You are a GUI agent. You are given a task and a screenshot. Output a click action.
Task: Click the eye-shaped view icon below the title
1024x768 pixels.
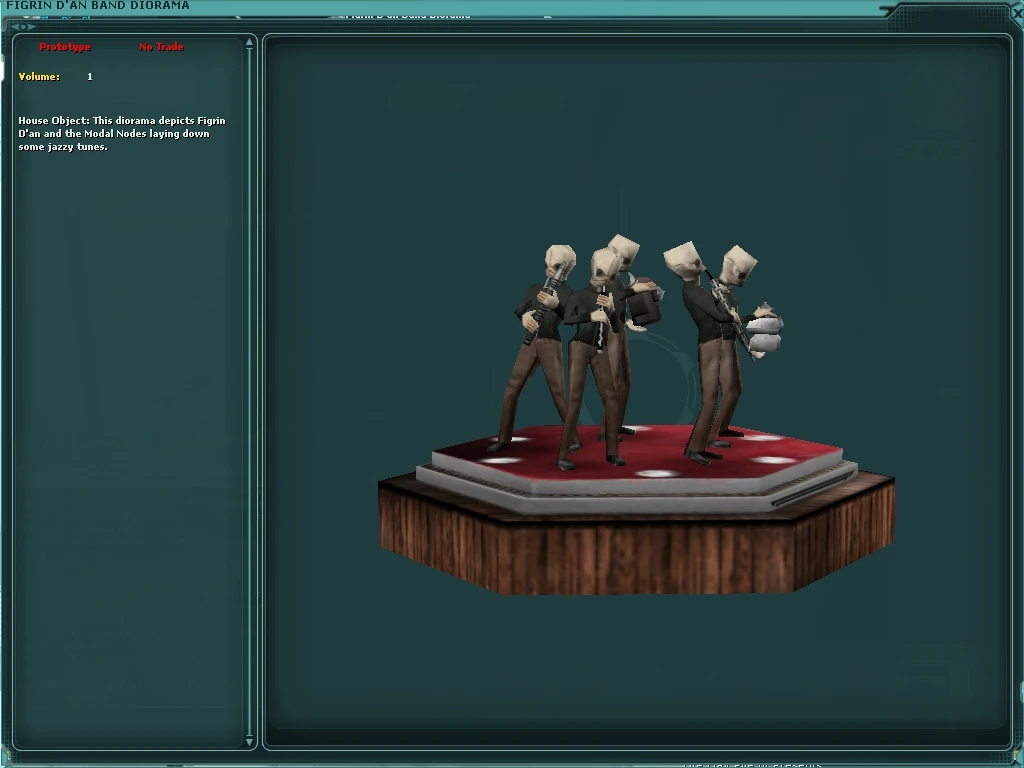click(x=22, y=27)
